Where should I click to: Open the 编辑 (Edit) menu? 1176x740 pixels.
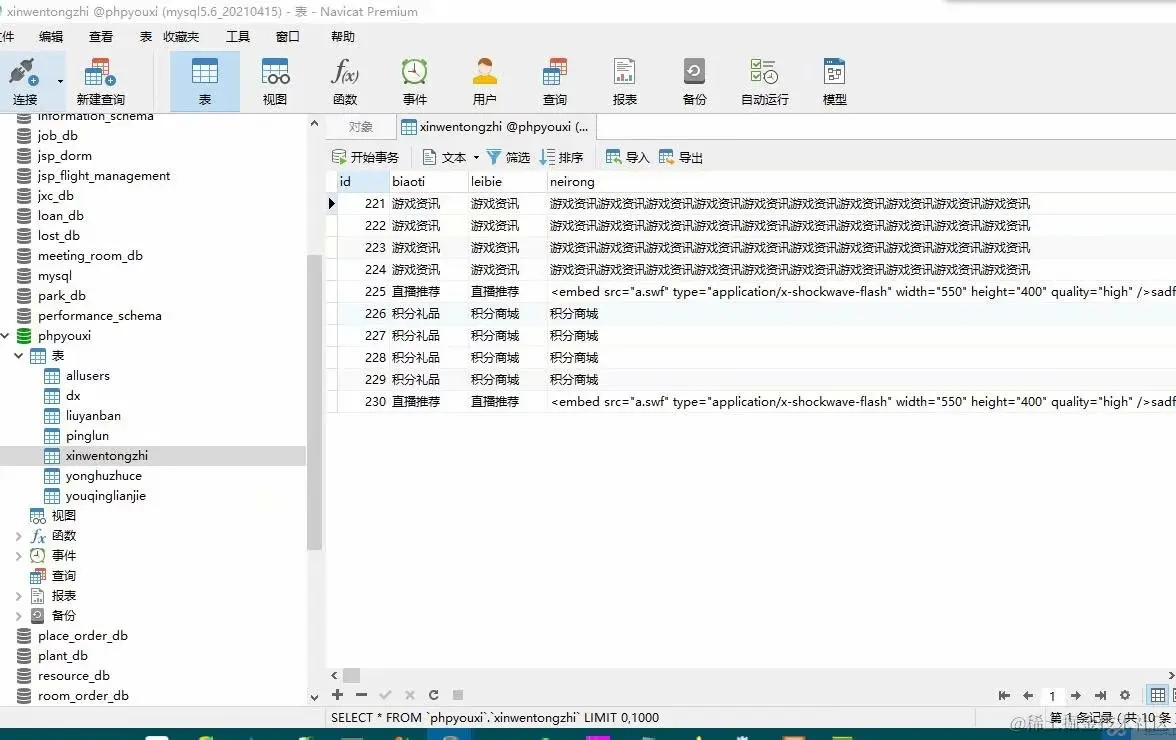51,36
